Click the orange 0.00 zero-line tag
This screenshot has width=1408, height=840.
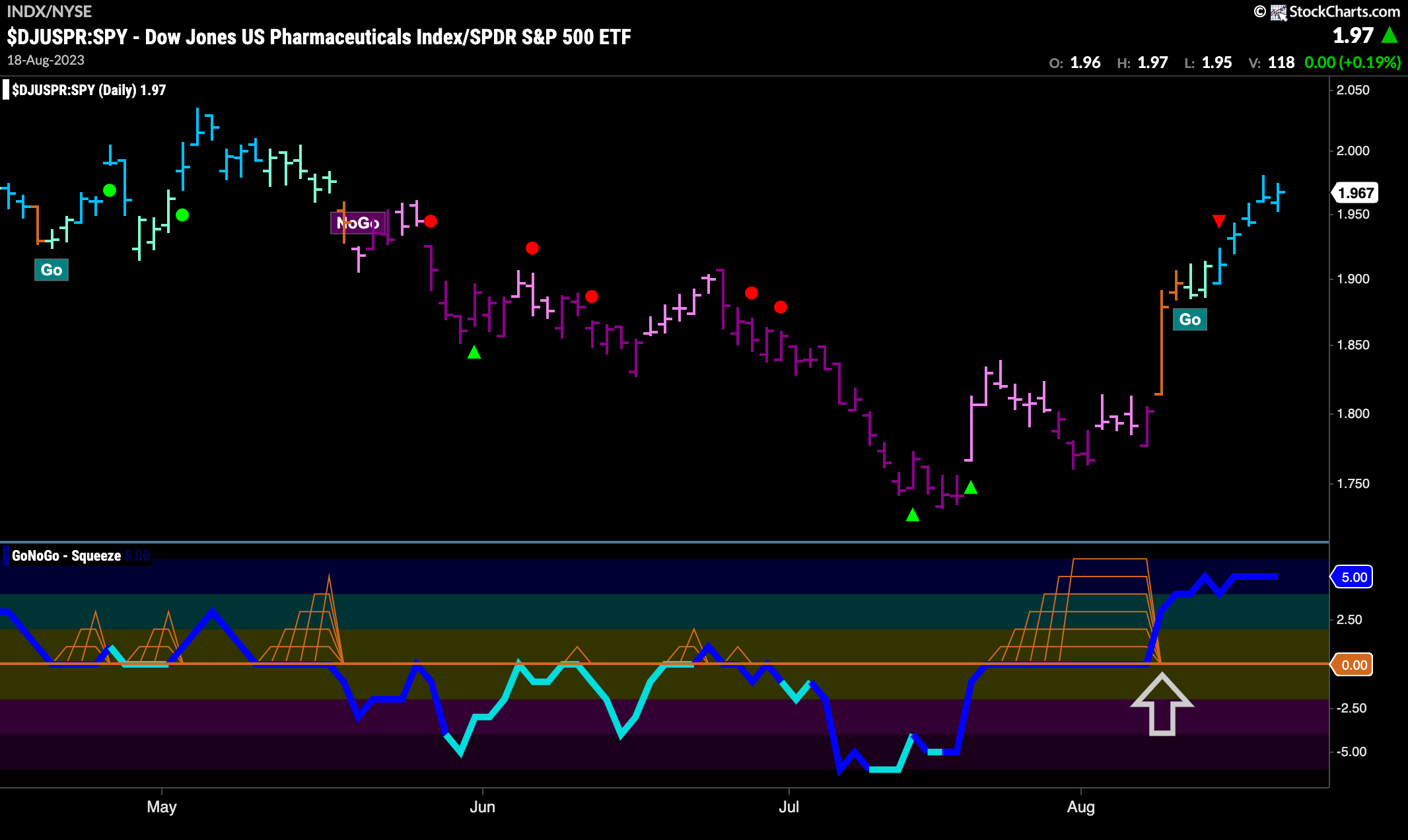[x=1353, y=665]
